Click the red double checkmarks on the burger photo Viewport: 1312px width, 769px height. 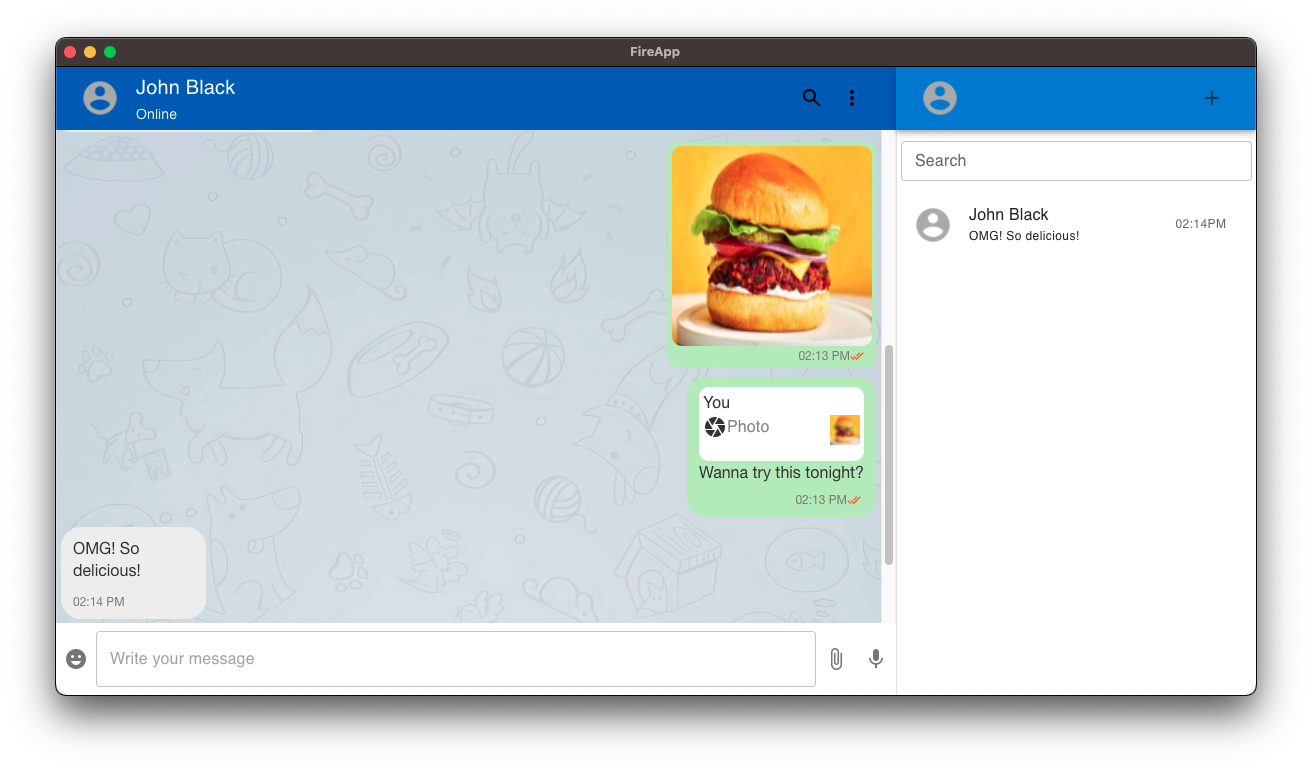pos(857,355)
